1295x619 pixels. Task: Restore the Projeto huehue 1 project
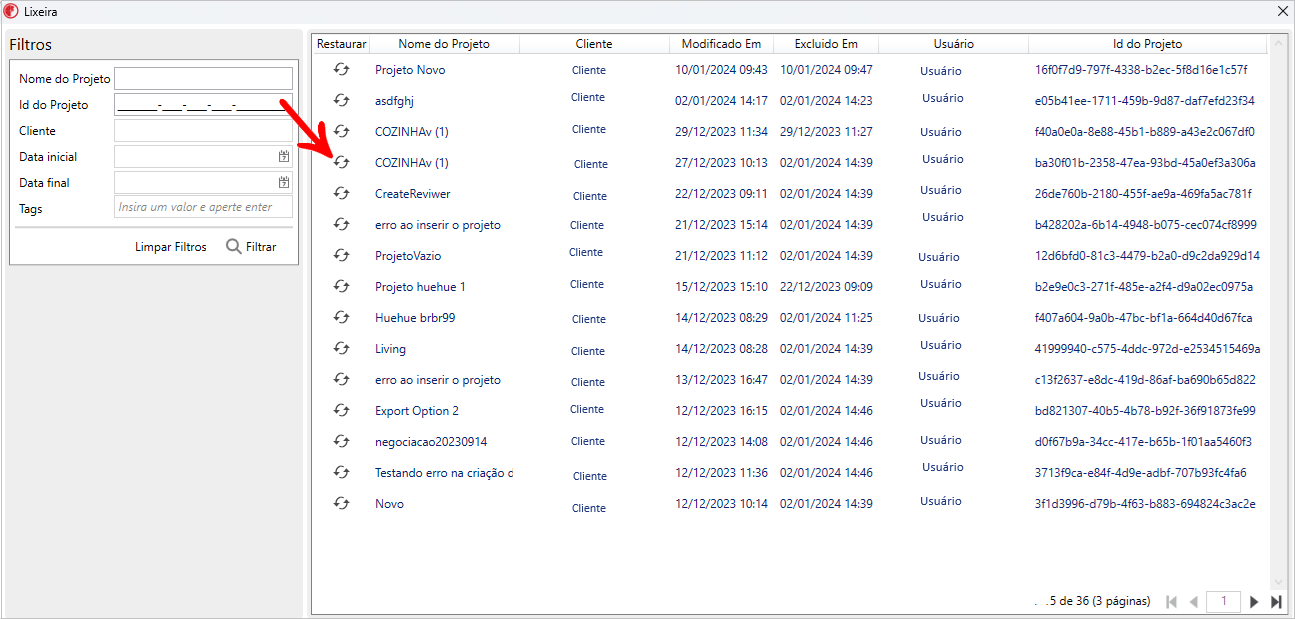coord(341,286)
